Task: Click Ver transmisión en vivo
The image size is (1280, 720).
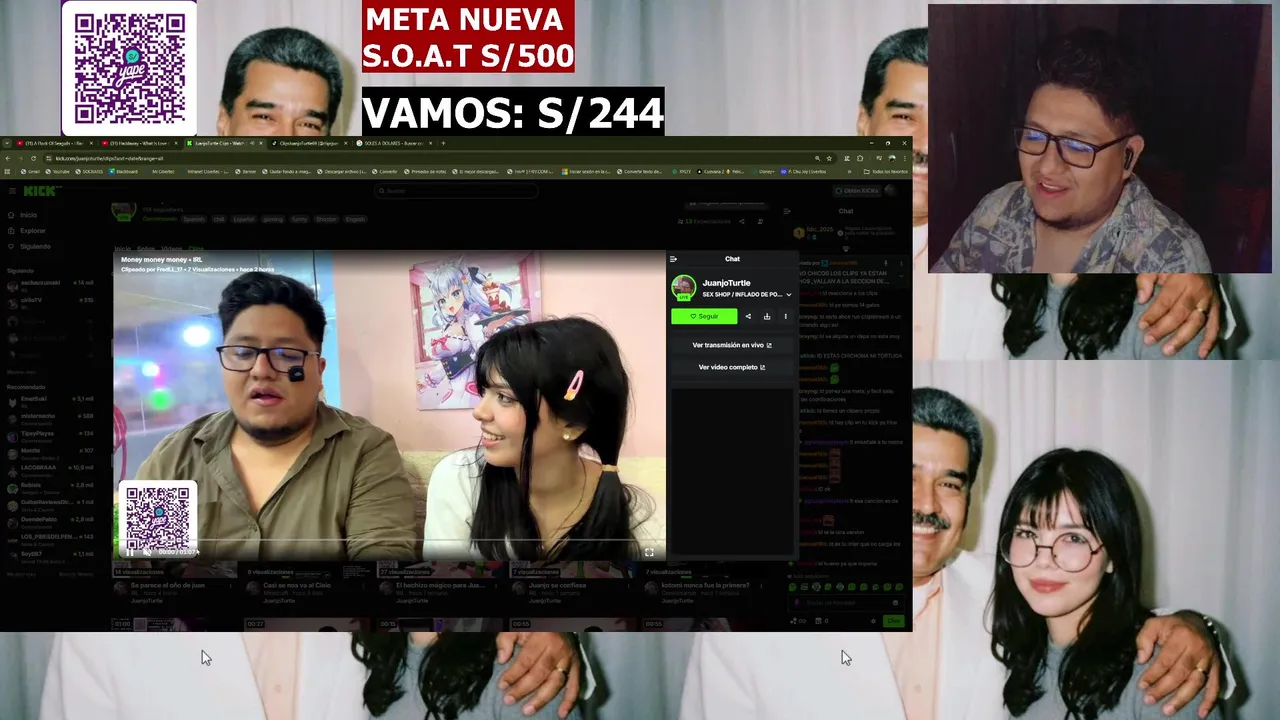Action: click(732, 345)
